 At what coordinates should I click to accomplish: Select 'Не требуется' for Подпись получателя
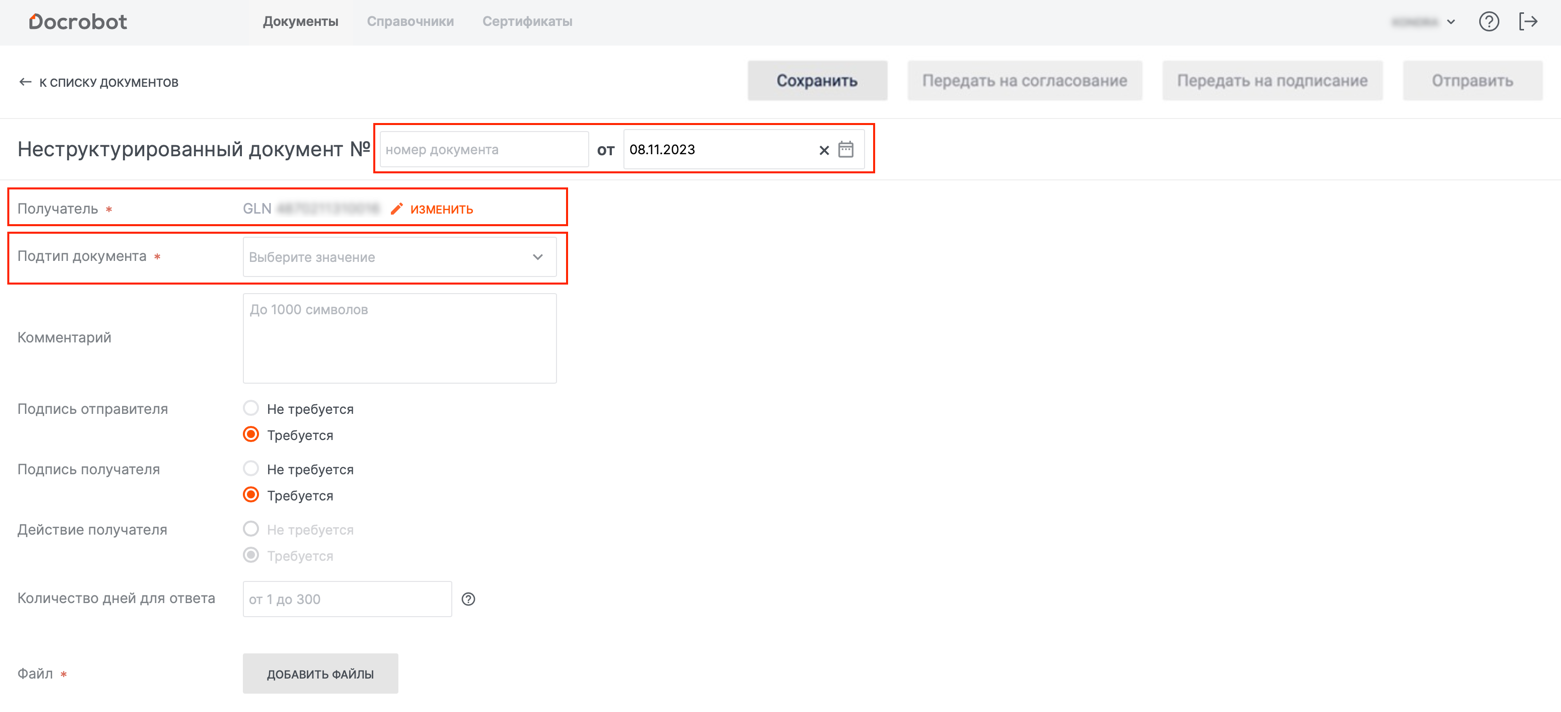pyautogui.click(x=251, y=468)
